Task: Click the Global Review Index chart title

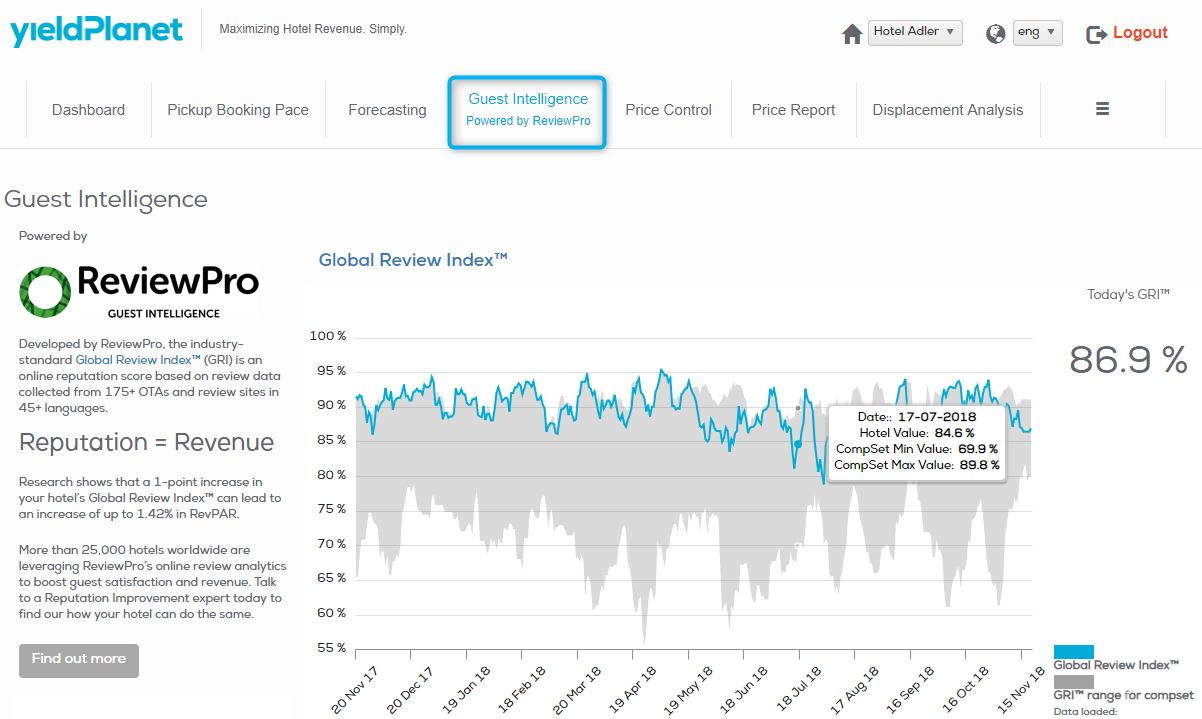Action: (x=413, y=260)
